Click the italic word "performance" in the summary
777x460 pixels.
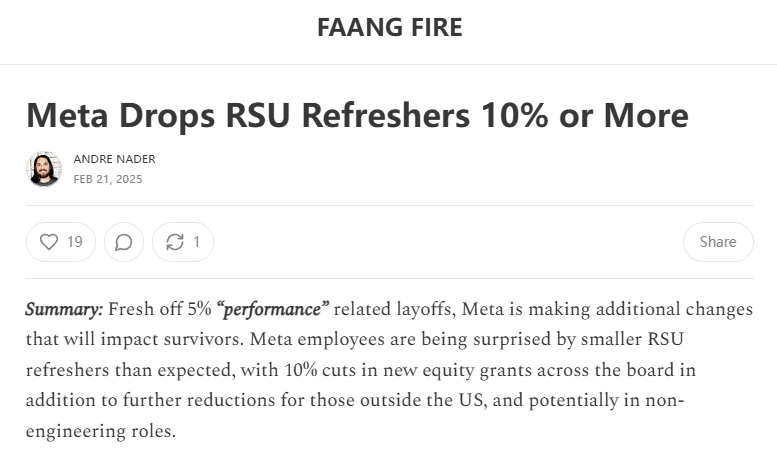(x=273, y=310)
